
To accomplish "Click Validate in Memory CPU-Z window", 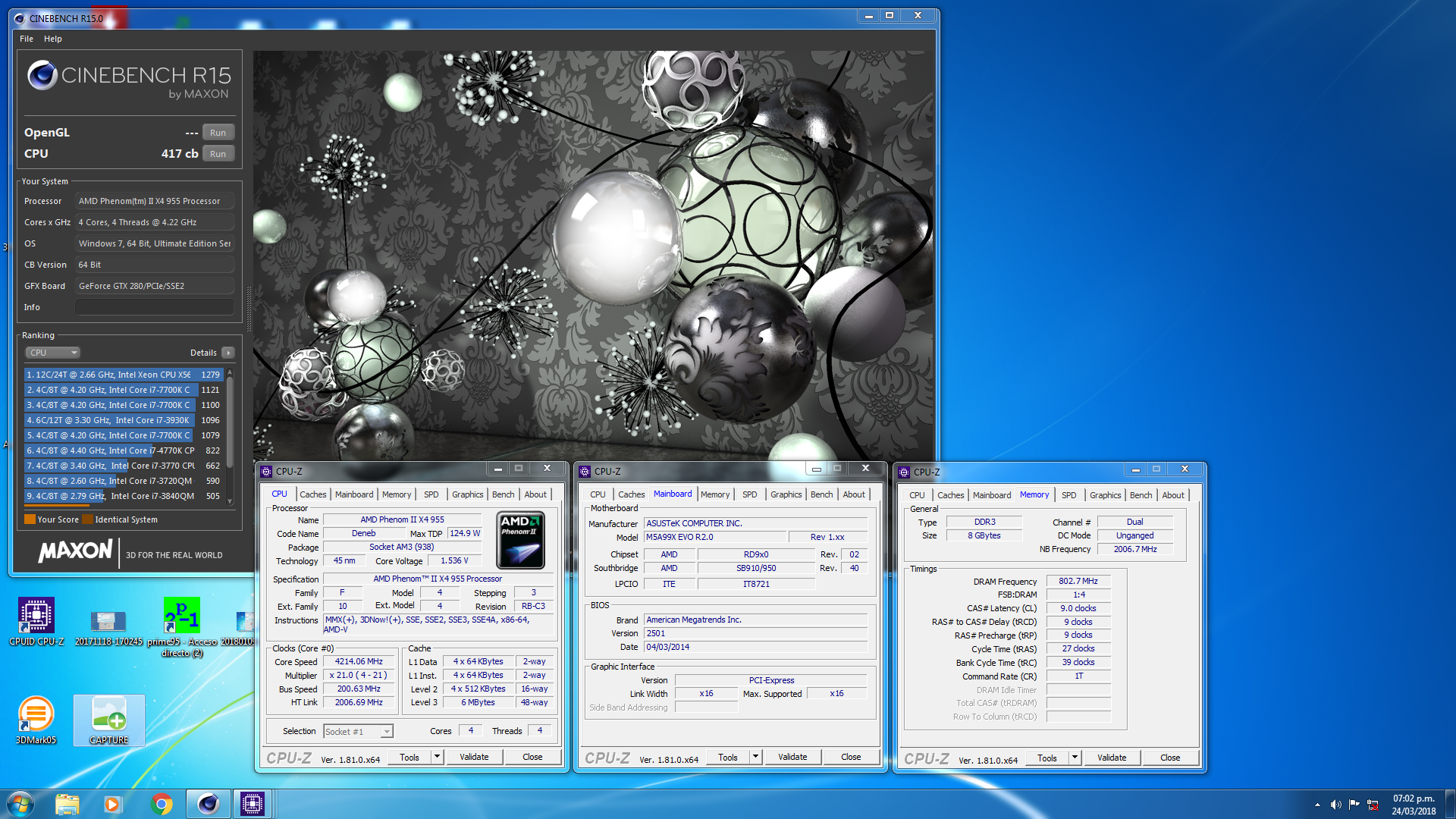I will (1112, 758).
